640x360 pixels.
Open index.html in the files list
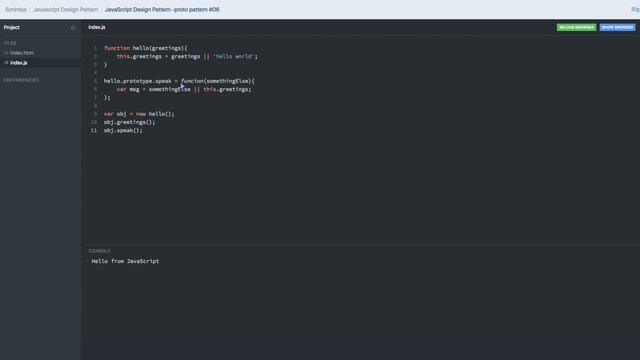22,53
